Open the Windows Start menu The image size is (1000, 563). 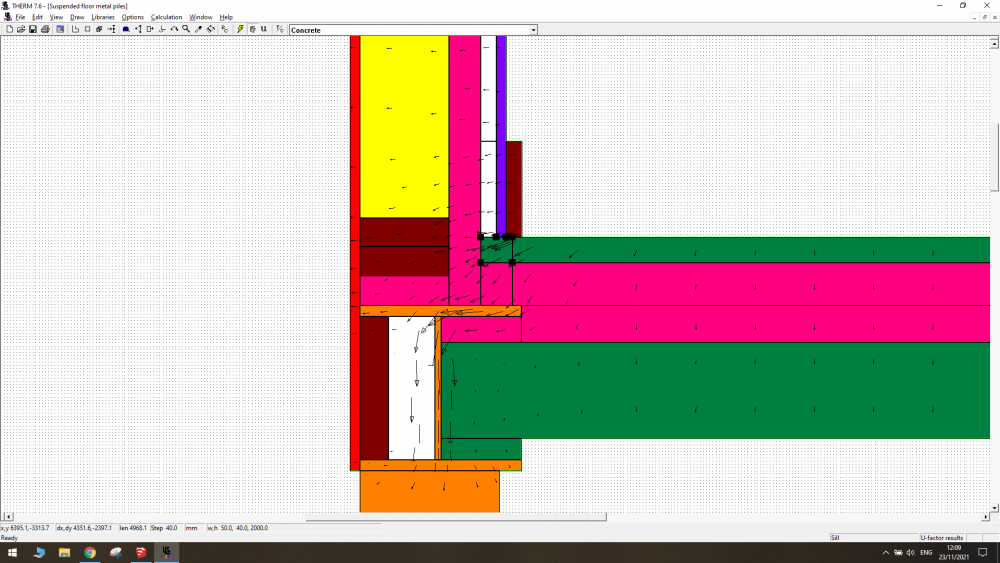tap(12, 553)
